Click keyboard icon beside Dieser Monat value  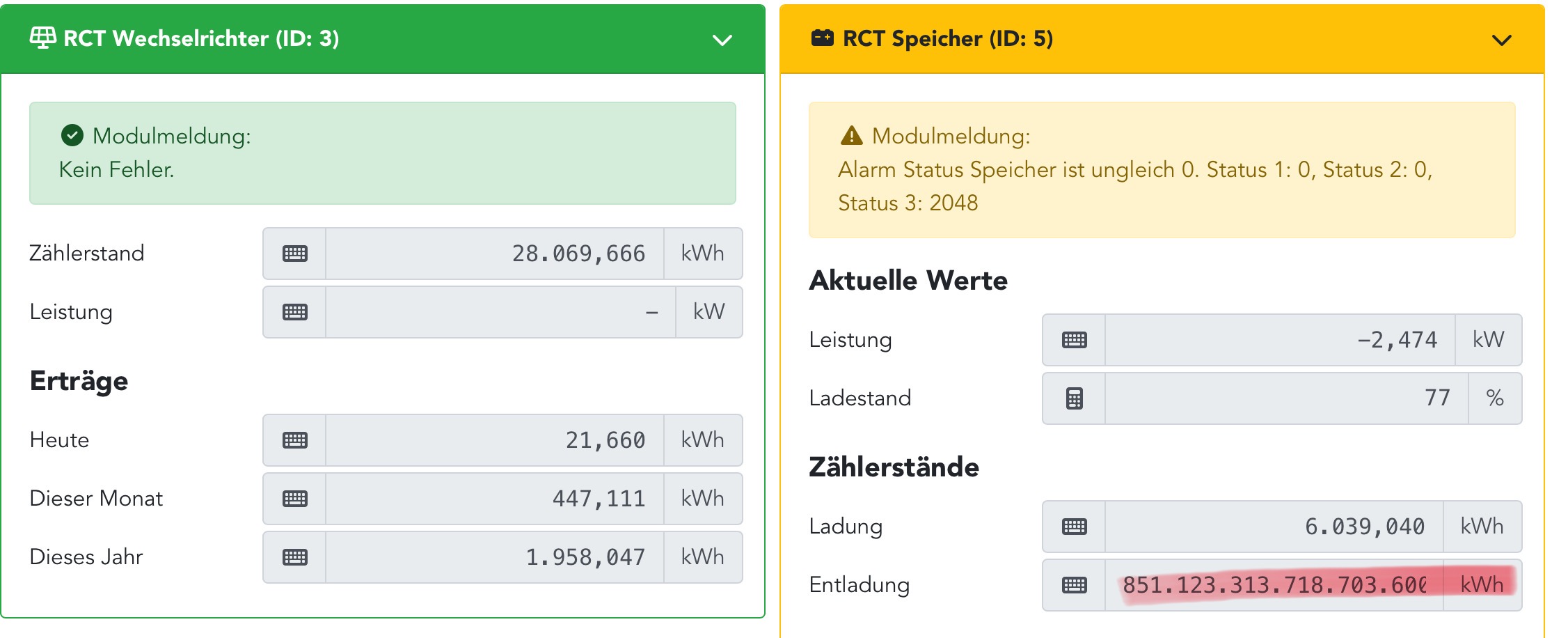click(x=295, y=499)
